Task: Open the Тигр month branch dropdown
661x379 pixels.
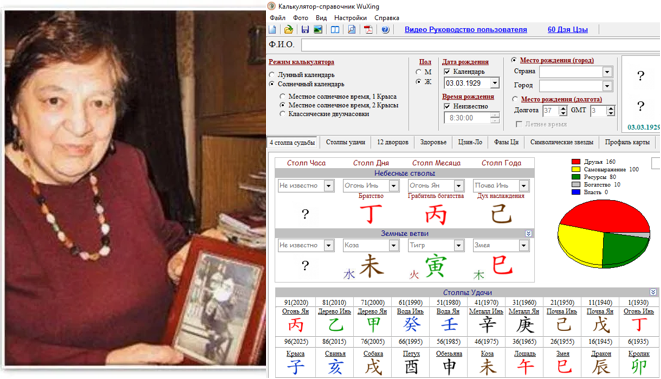Action: click(459, 245)
